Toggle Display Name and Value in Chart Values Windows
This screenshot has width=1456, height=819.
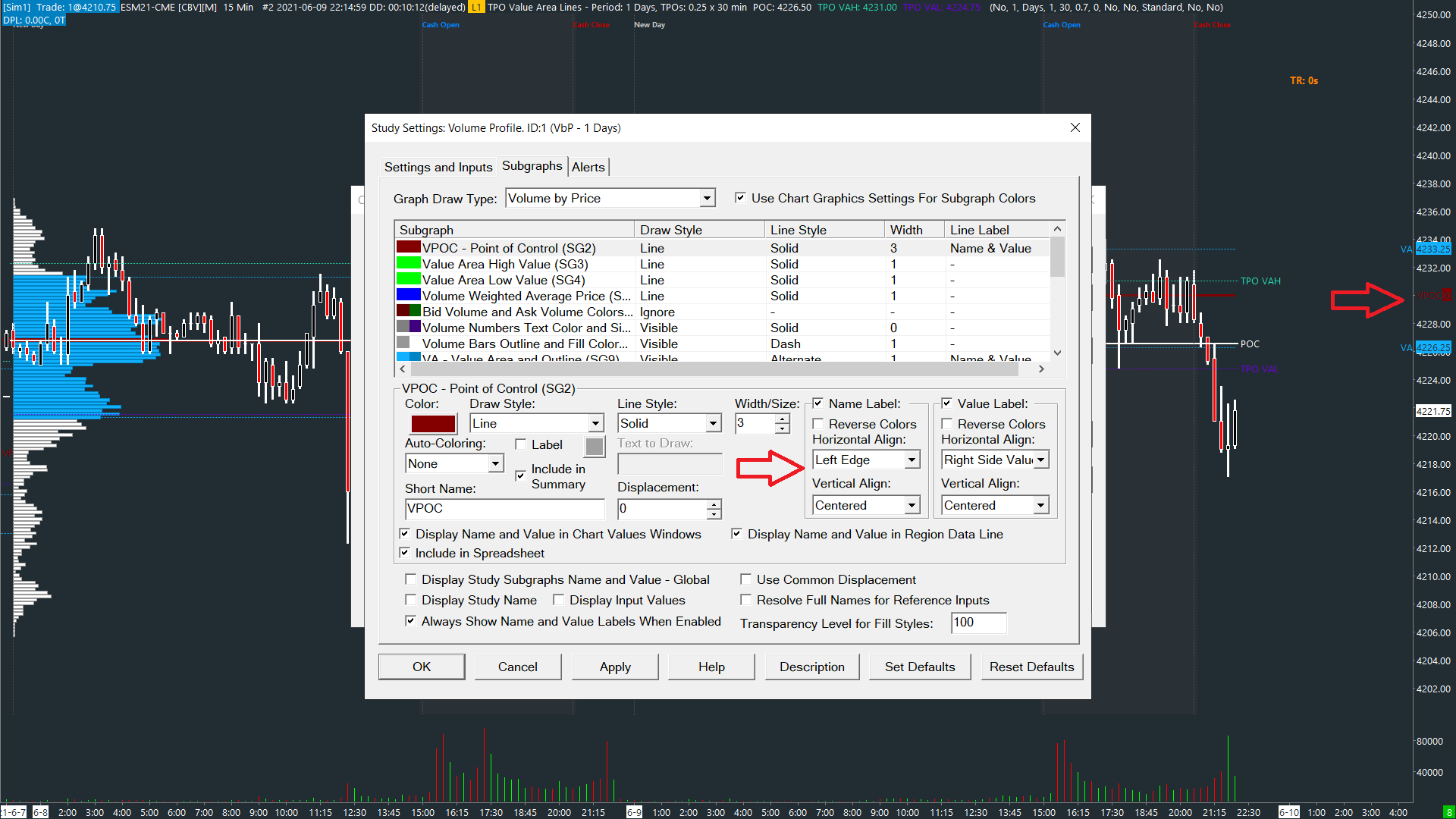tap(405, 534)
